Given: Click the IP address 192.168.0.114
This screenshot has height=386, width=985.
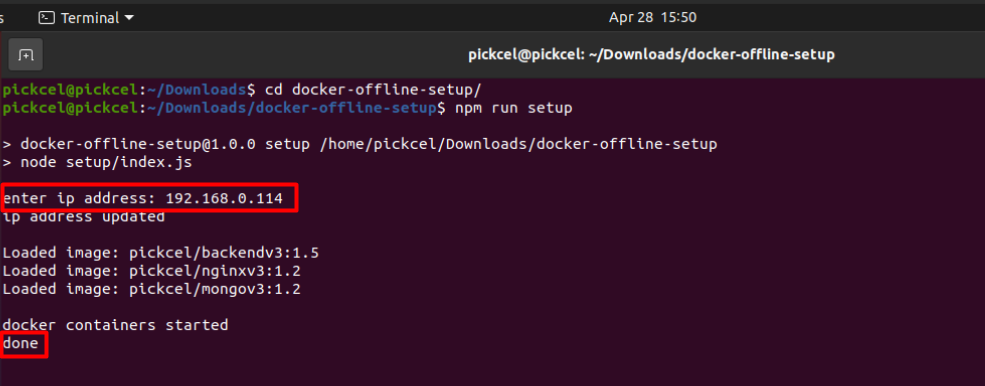Looking at the screenshot, I should pos(224,199).
